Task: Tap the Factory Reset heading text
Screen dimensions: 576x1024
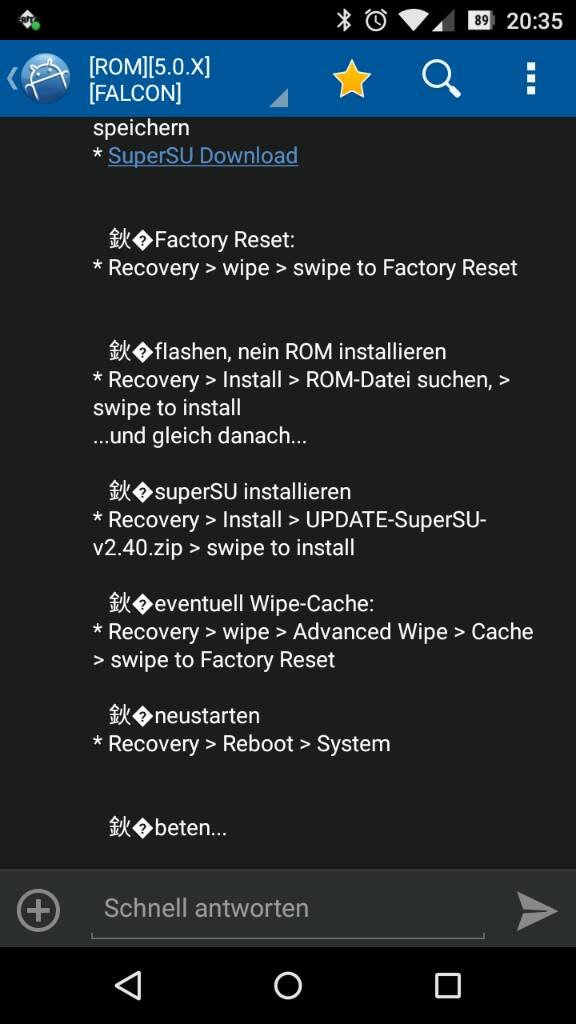Action: coord(224,240)
